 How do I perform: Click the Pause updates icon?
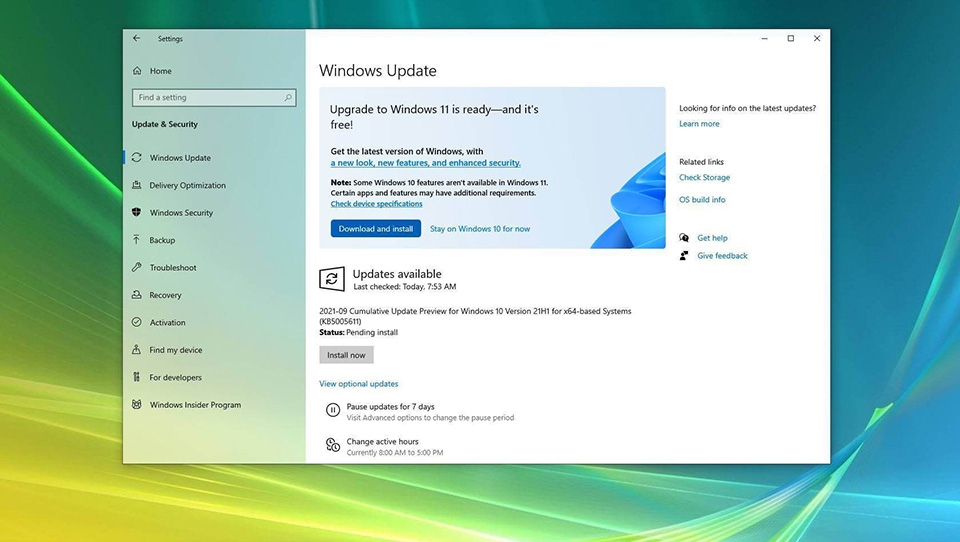point(332,410)
